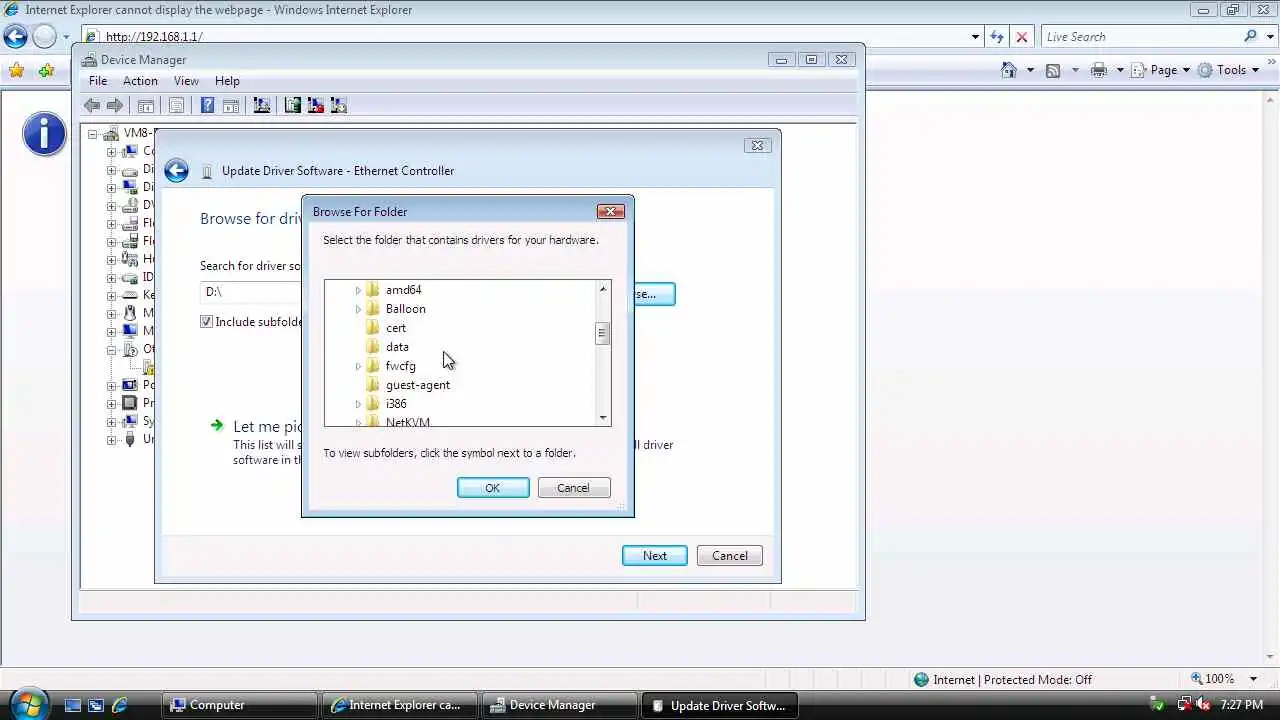This screenshot has height=720, width=1280.
Task: Click Show Desktop quick launch icon
Action: point(72,705)
